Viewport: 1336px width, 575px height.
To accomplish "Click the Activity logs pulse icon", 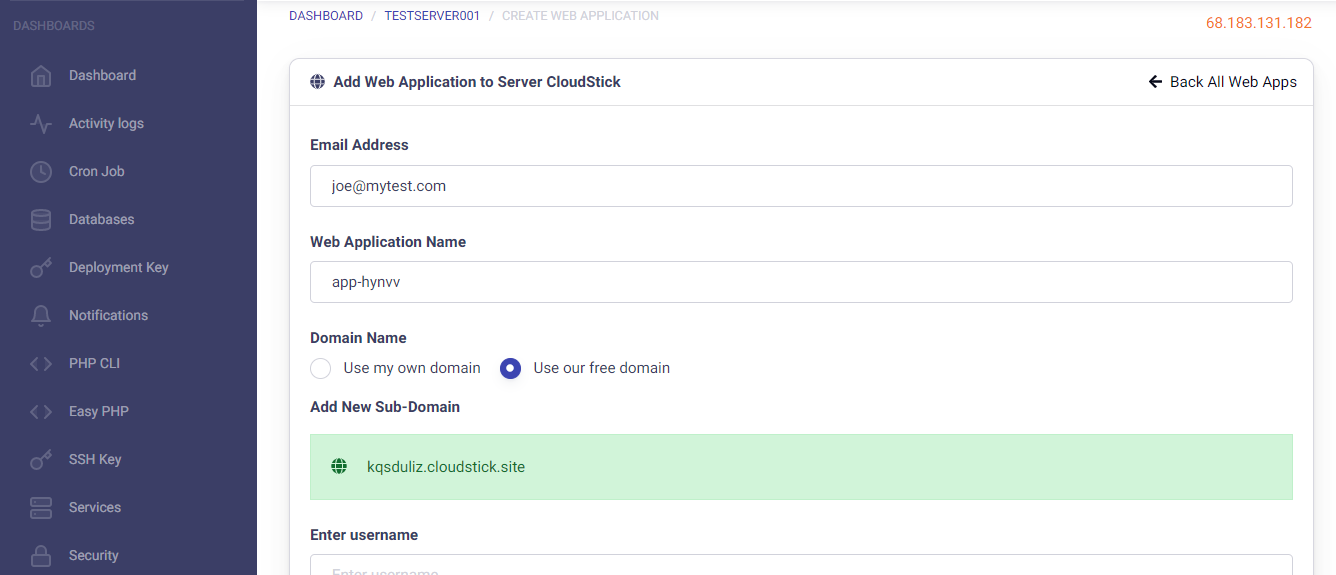I will (x=41, y=124).
